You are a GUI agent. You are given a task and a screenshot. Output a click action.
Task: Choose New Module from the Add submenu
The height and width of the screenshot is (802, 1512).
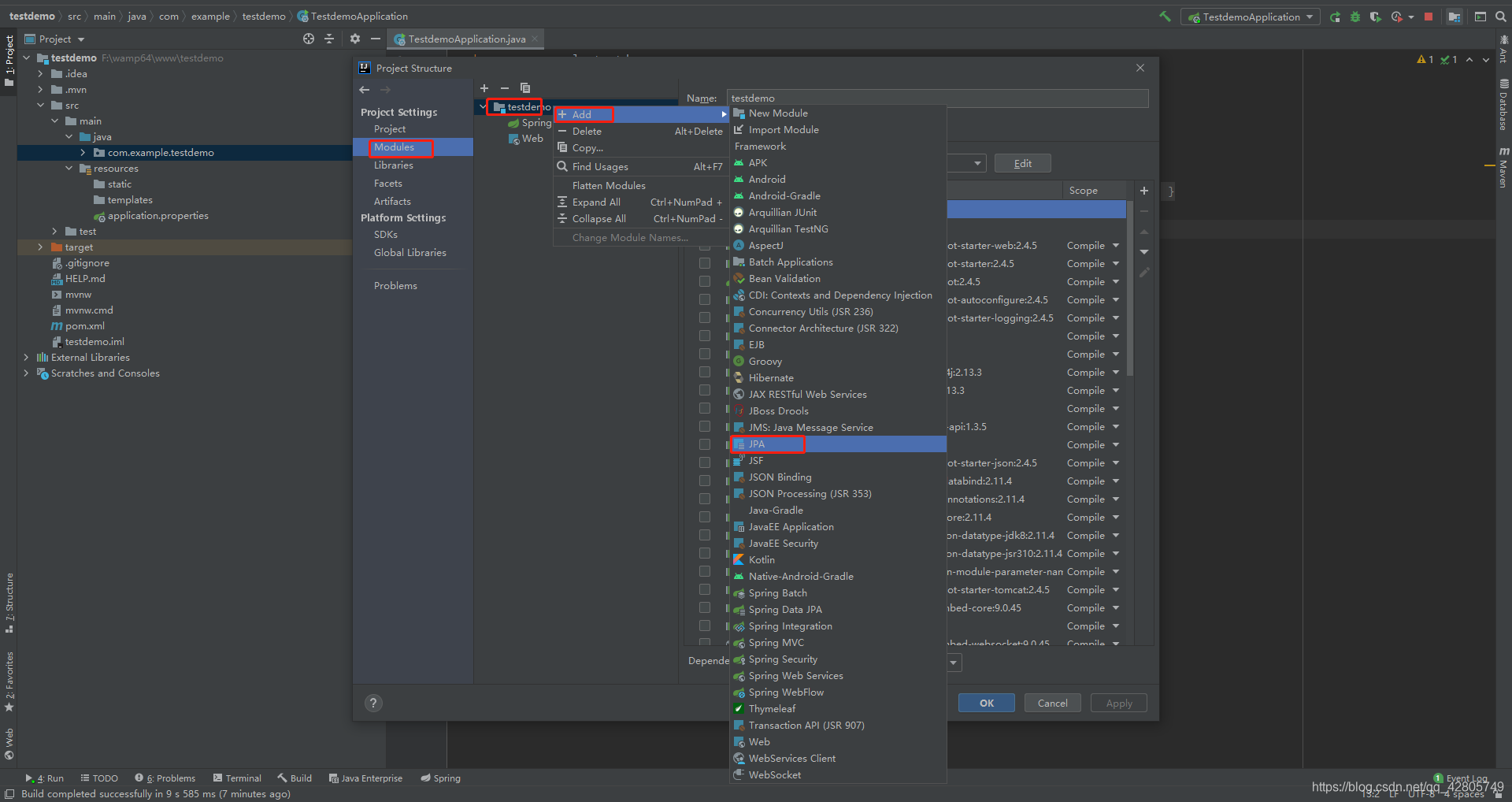coord(838,113)
